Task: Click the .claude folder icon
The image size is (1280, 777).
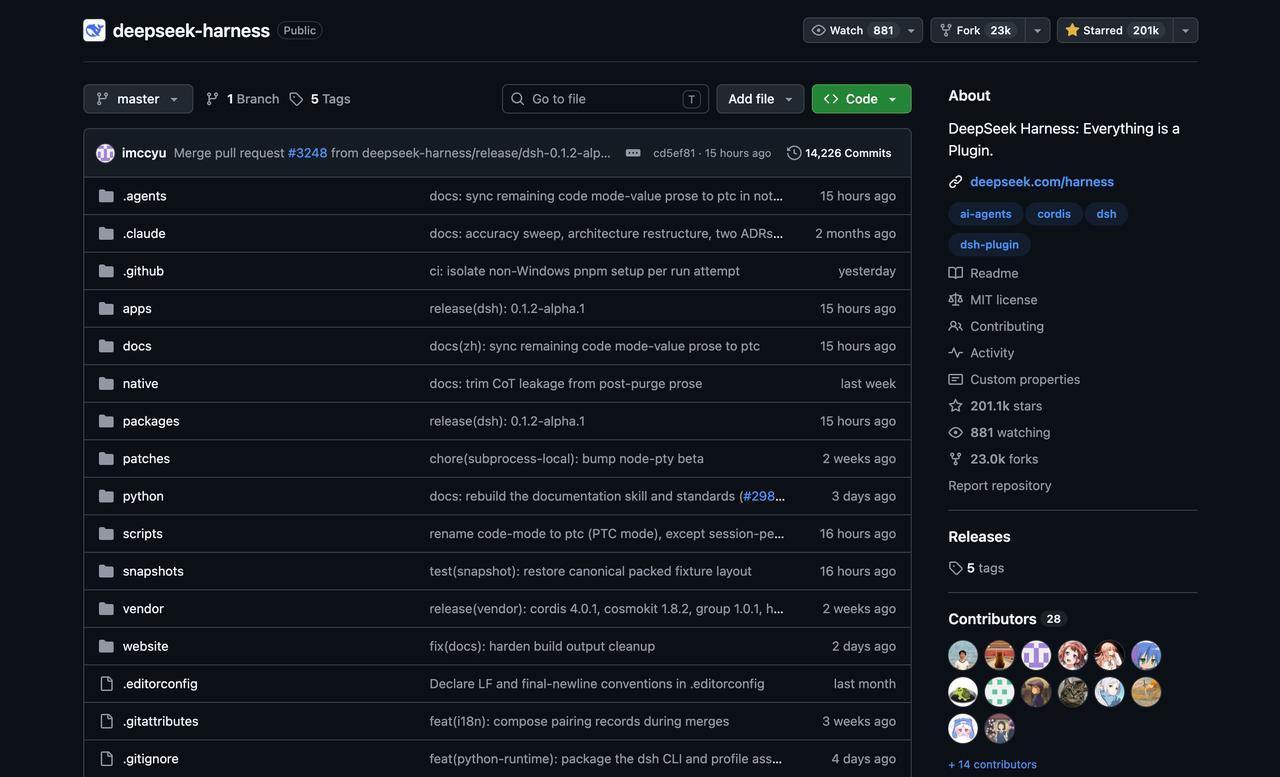Action: coord(106,233)
